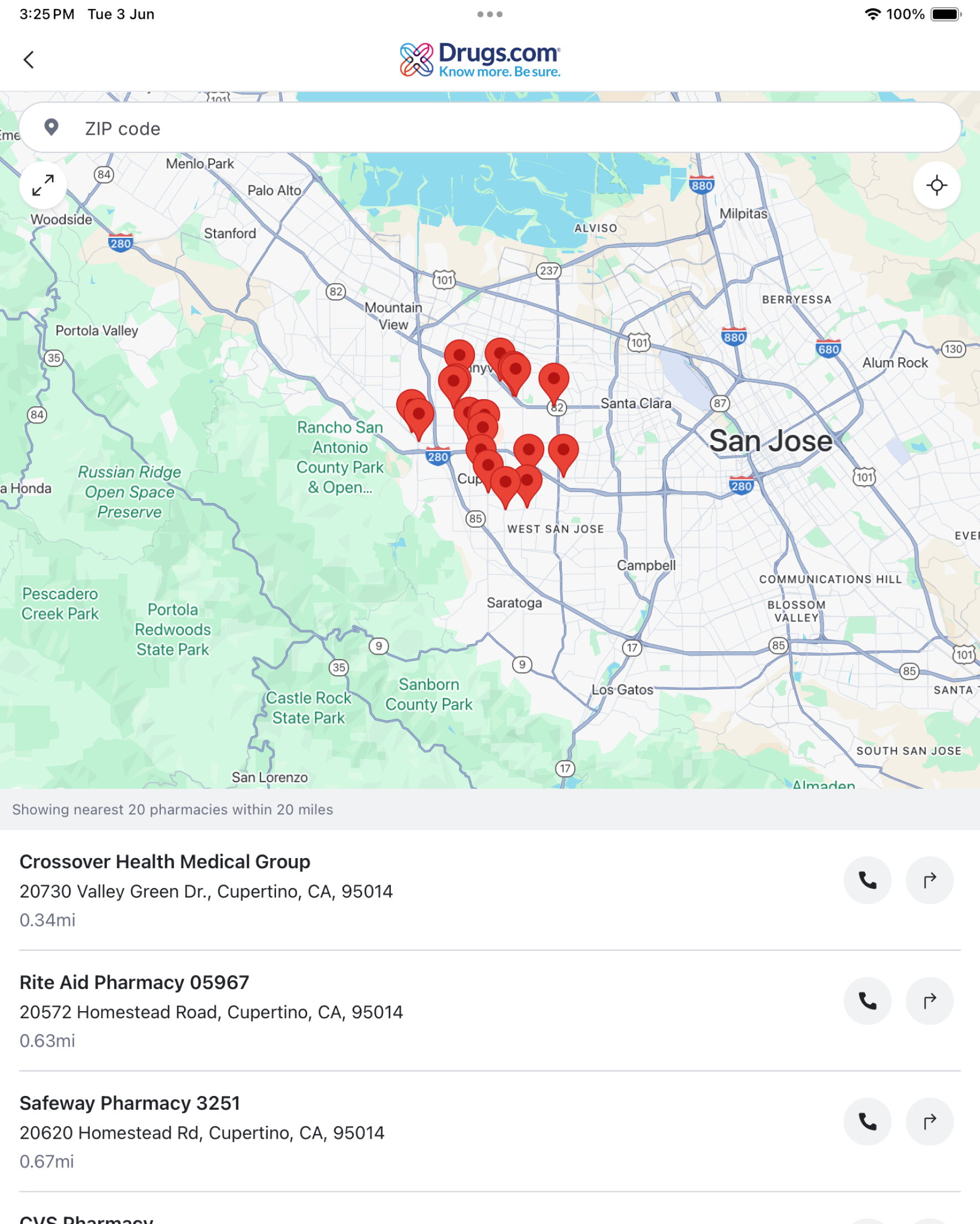Call Safeway Pharmacy 3251
Viewport: 980px width, 1224px height.
867,1122
